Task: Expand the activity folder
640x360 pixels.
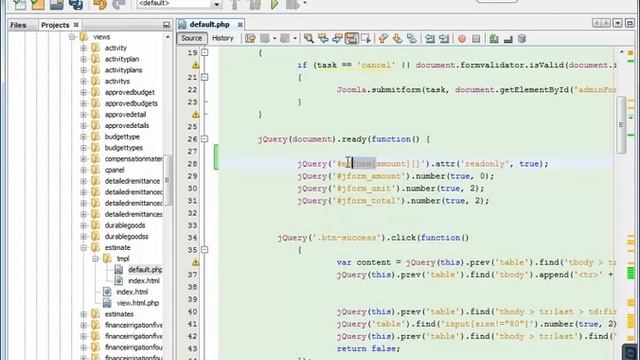Action: pos(84,48)
